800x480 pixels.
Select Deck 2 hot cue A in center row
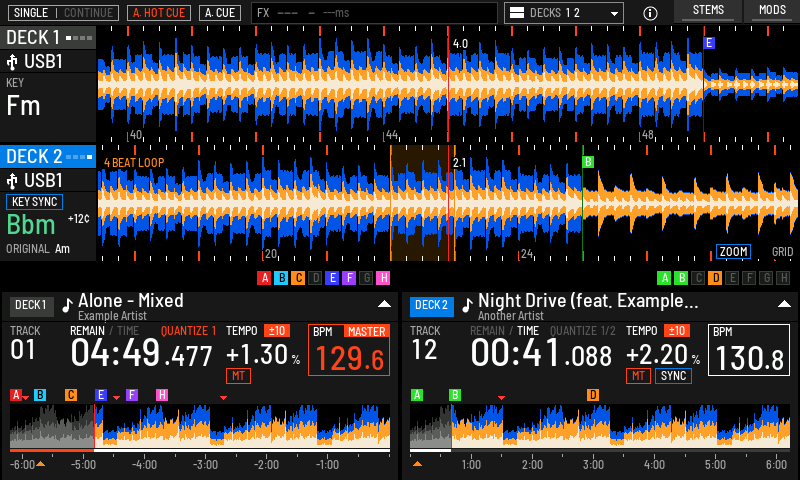664,278
